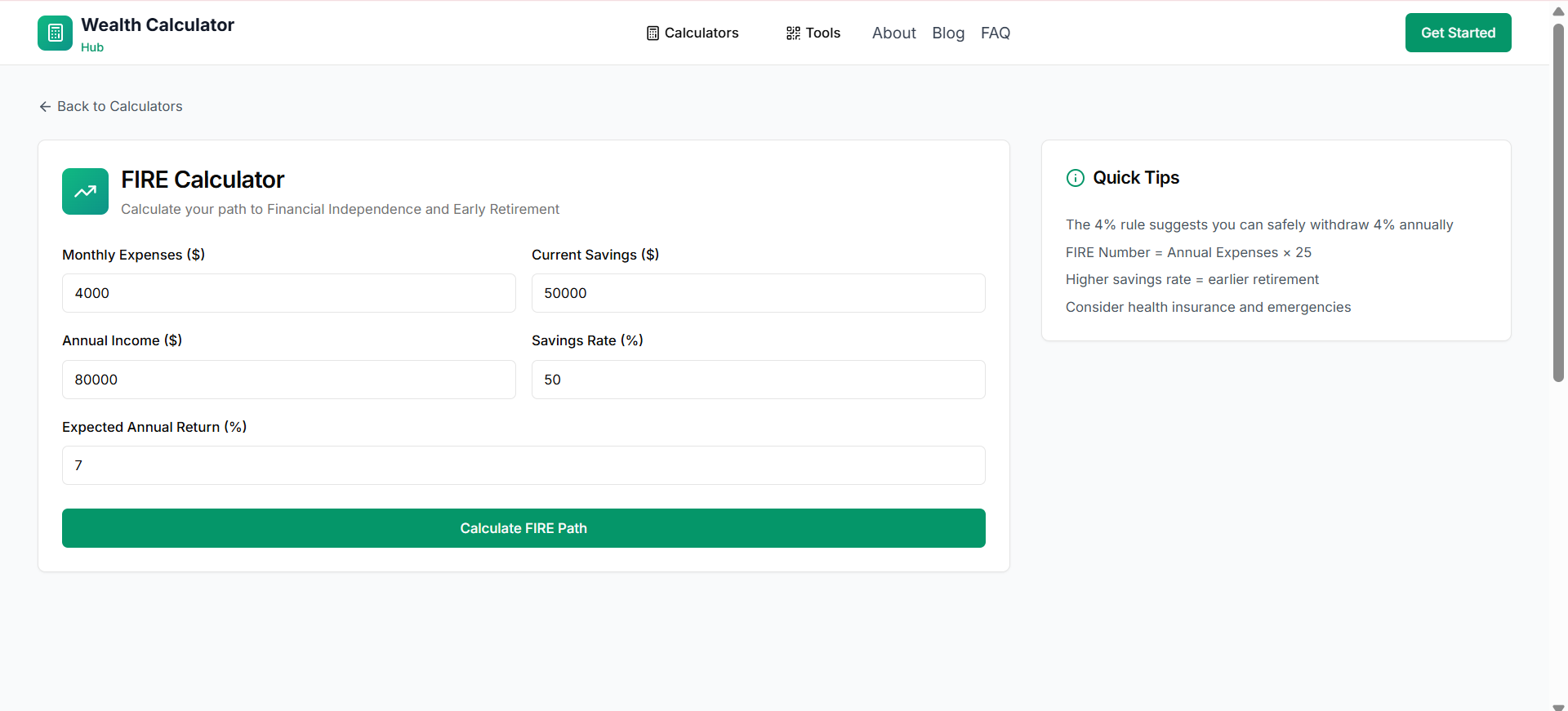Click the 'Current Savings ($)' label

point(595,255)
